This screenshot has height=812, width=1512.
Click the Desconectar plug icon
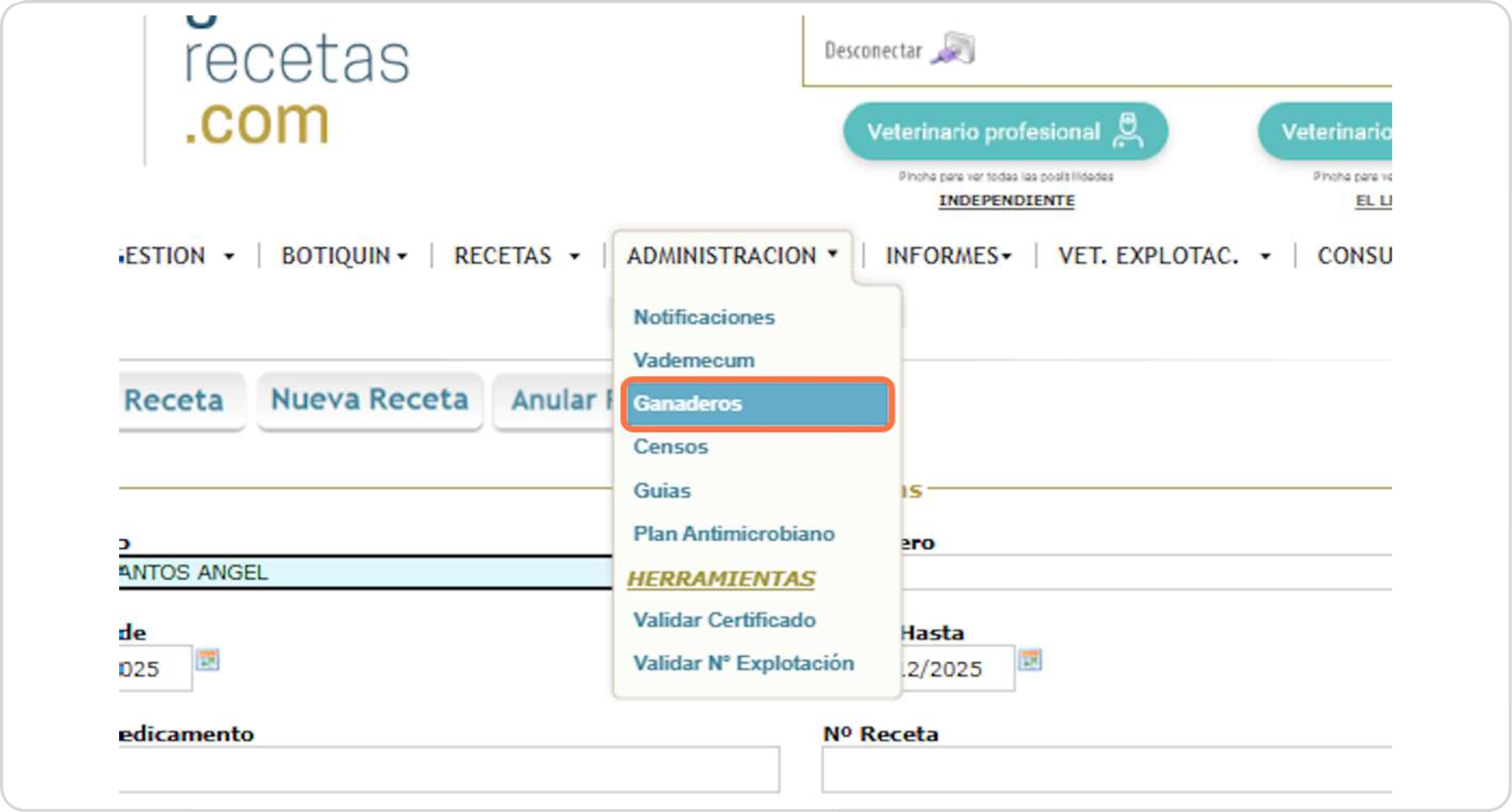point(953,49)
